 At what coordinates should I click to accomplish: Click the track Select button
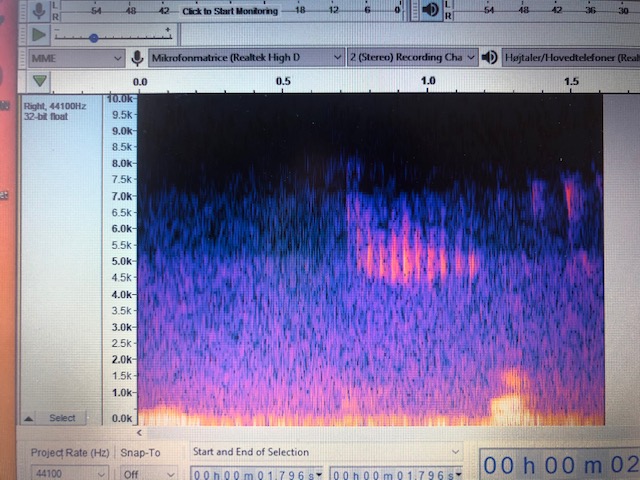pos(62,418)
